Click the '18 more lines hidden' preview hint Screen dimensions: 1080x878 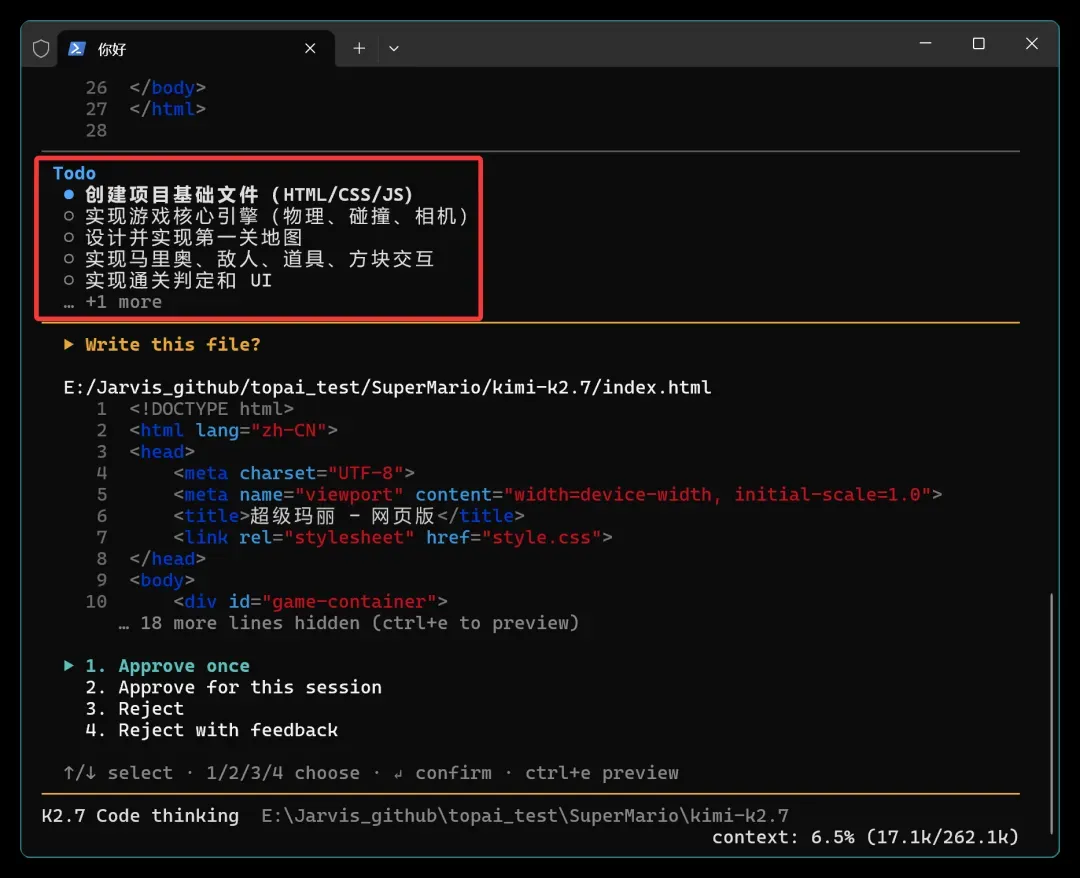(x=349, y=623)
